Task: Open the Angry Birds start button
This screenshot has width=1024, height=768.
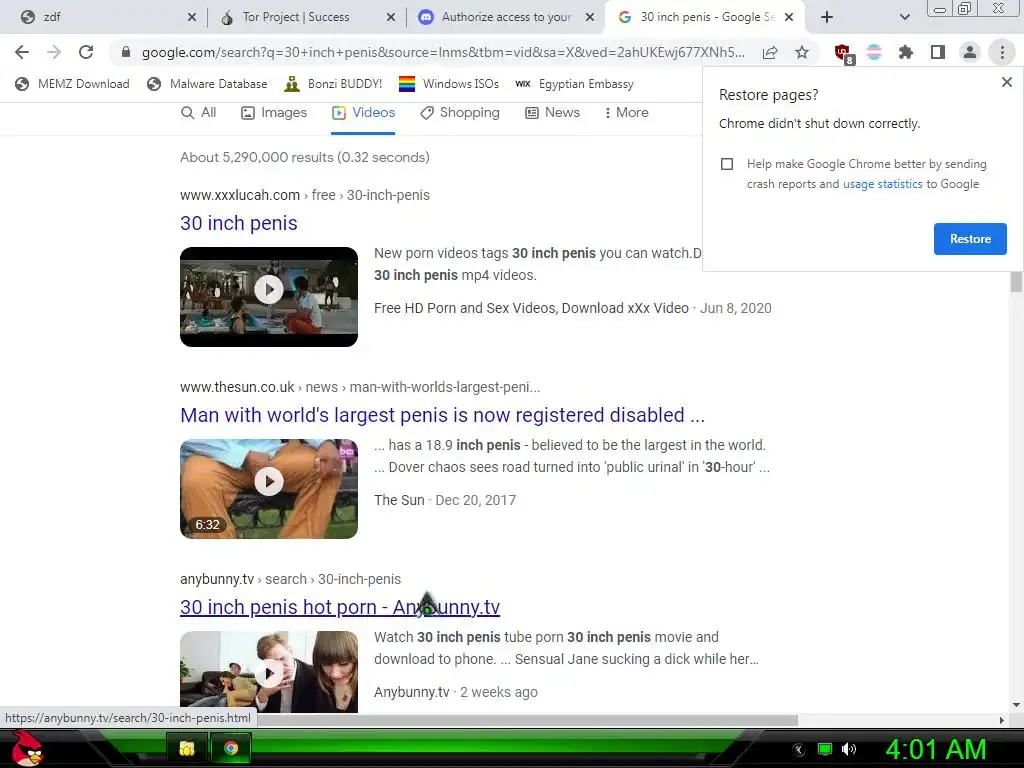Action: [x=26, y=748]
